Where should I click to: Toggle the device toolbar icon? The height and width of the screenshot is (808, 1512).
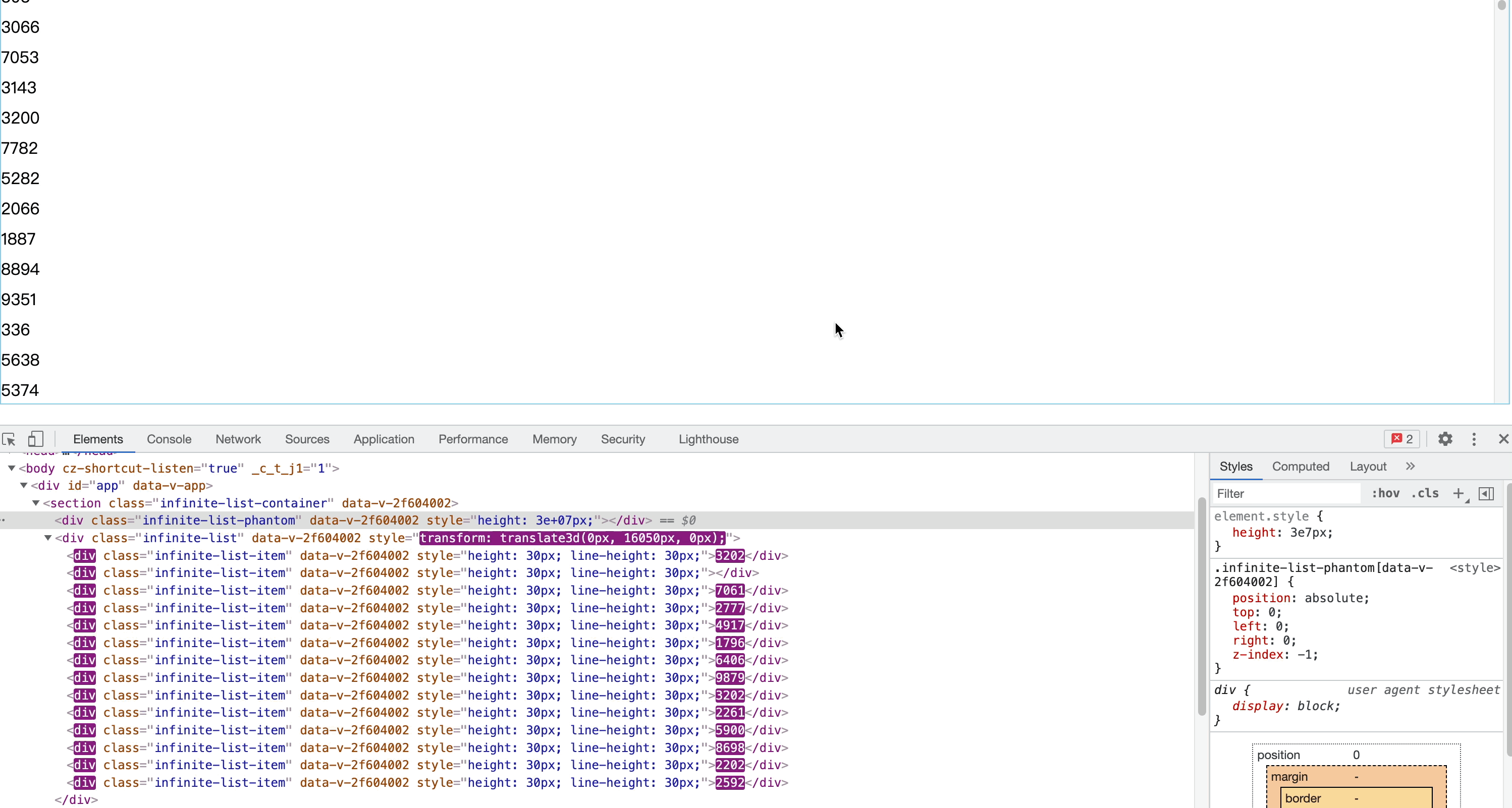(x=36, y=439)
